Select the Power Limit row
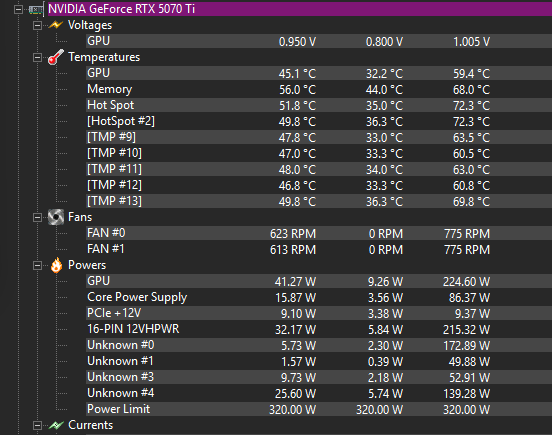The height and width of the screenshot is (435, 552). 319,409
